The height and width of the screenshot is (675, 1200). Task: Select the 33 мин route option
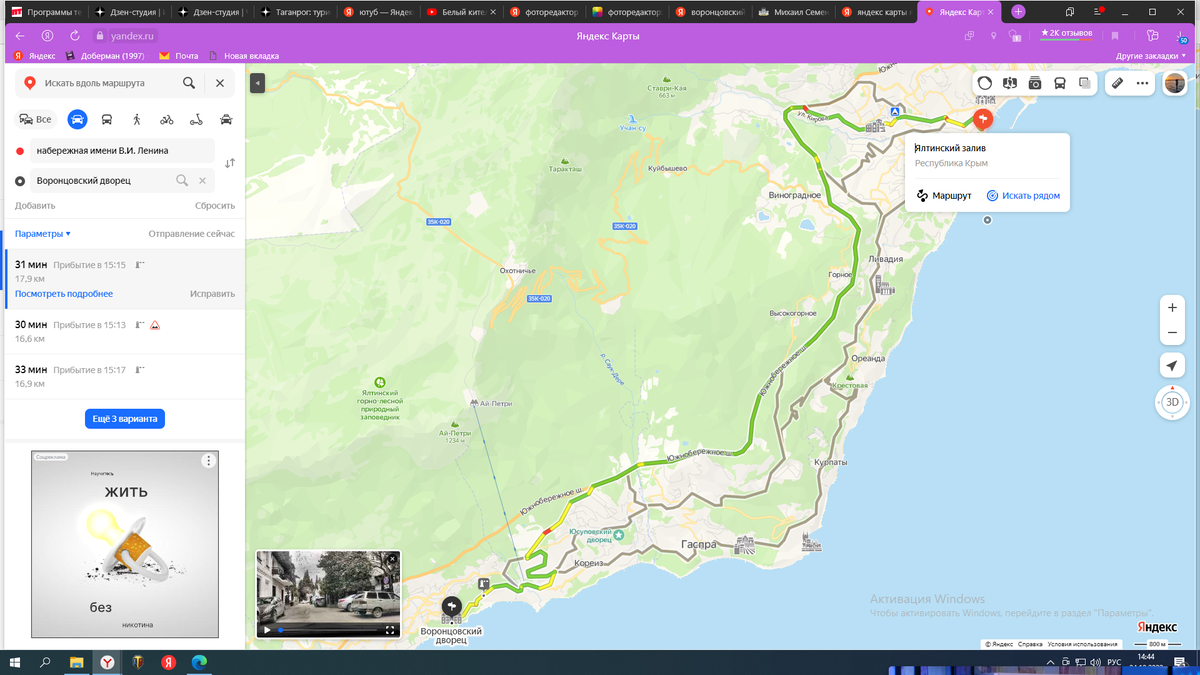125,376
